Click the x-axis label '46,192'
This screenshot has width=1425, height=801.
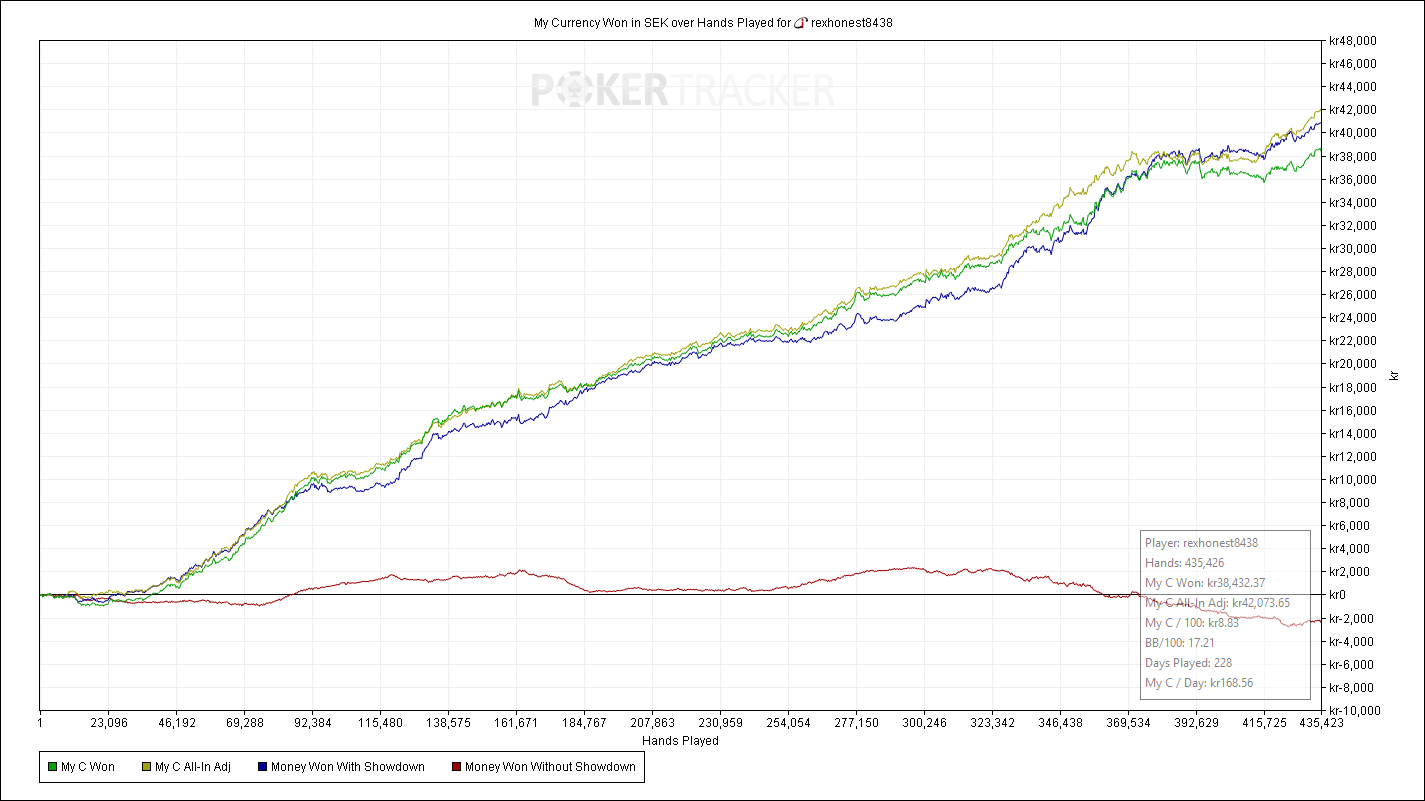pyautogui.click(x=177, y=722)
